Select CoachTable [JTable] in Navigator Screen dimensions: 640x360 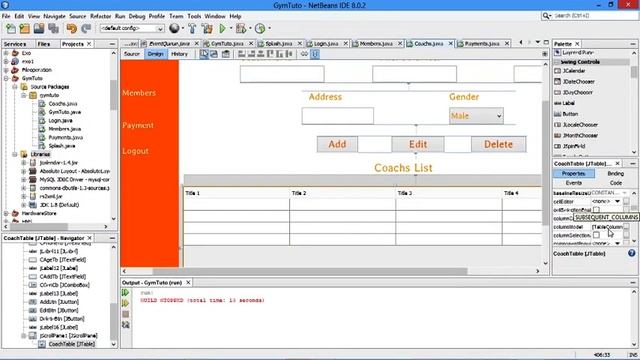coord(71,344)
